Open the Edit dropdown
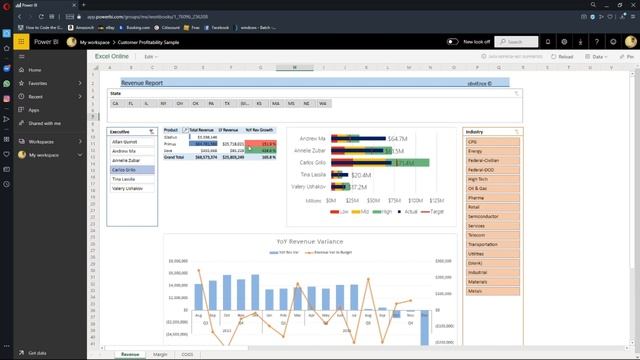 point(151,57)
